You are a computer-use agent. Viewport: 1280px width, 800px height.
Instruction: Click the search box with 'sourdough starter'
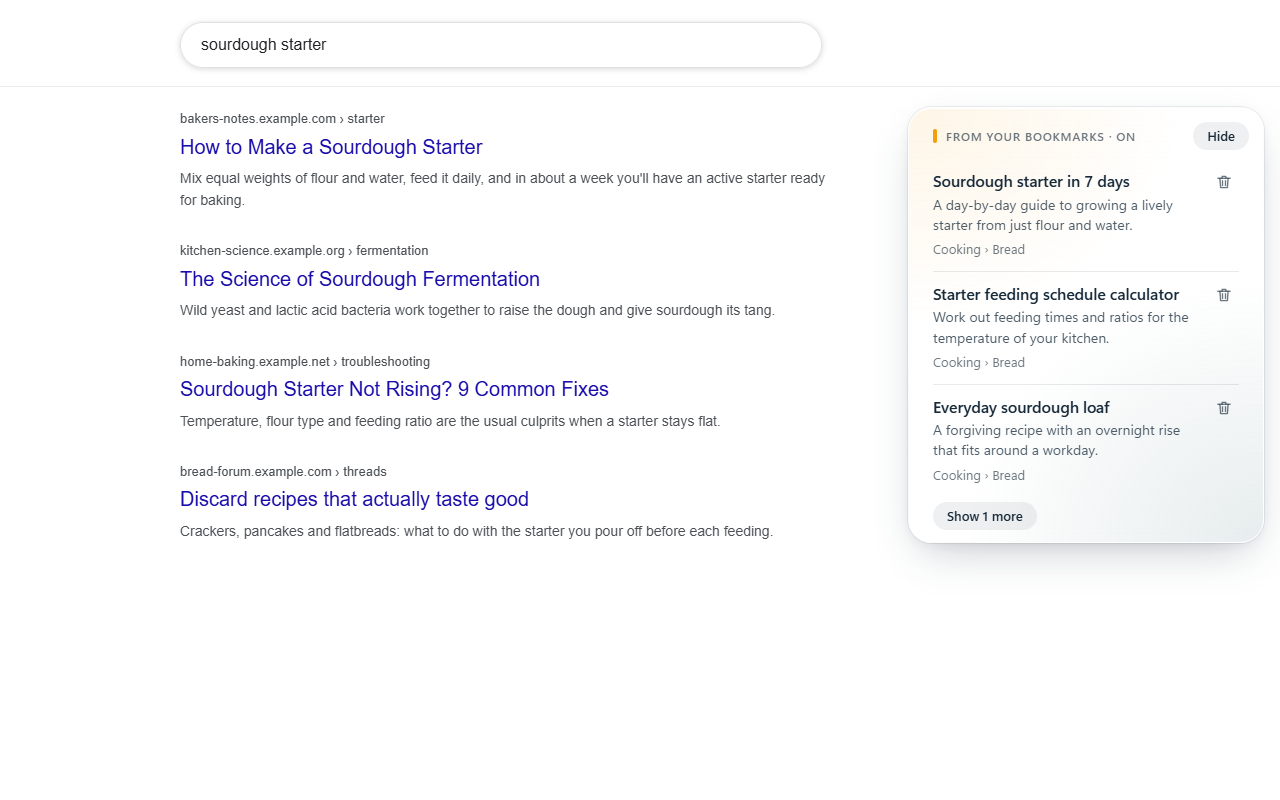coord(501,45)
